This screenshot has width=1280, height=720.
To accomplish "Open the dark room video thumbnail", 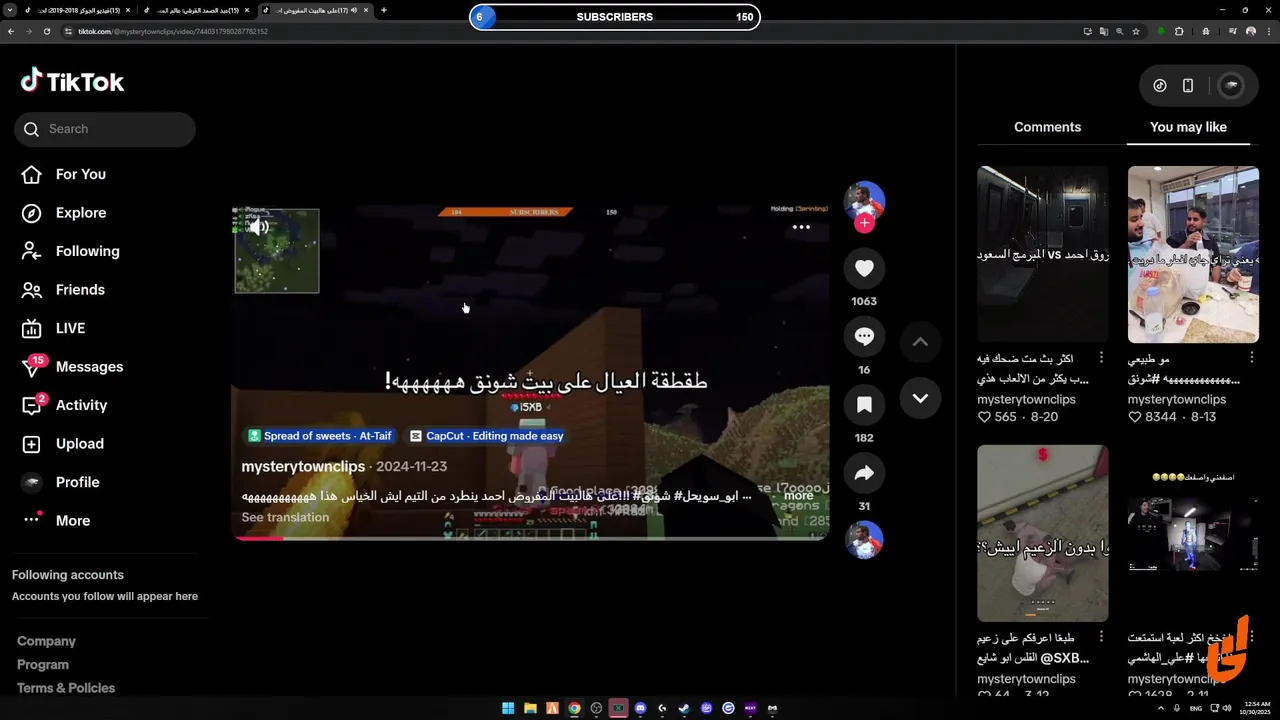I will 1042,255.
